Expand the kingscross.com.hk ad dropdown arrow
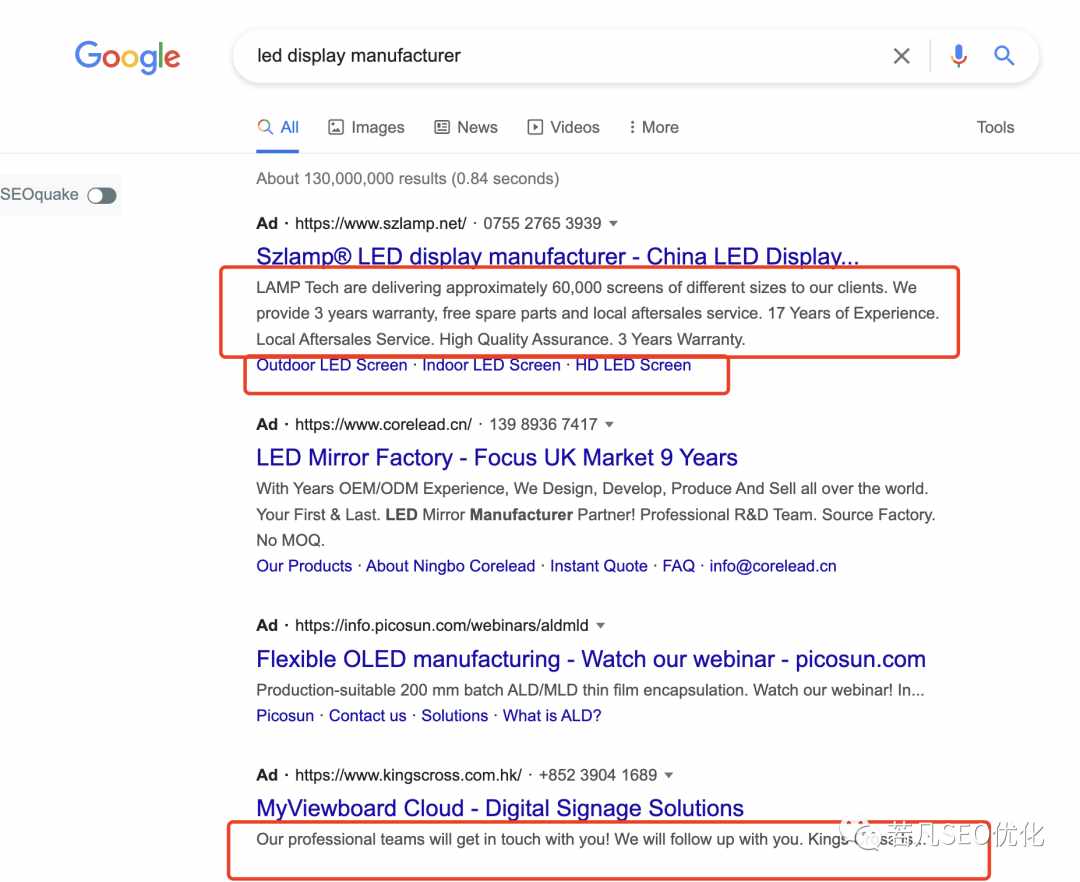The width and height of the screenshot is (1080, 882). pos(668,775)
